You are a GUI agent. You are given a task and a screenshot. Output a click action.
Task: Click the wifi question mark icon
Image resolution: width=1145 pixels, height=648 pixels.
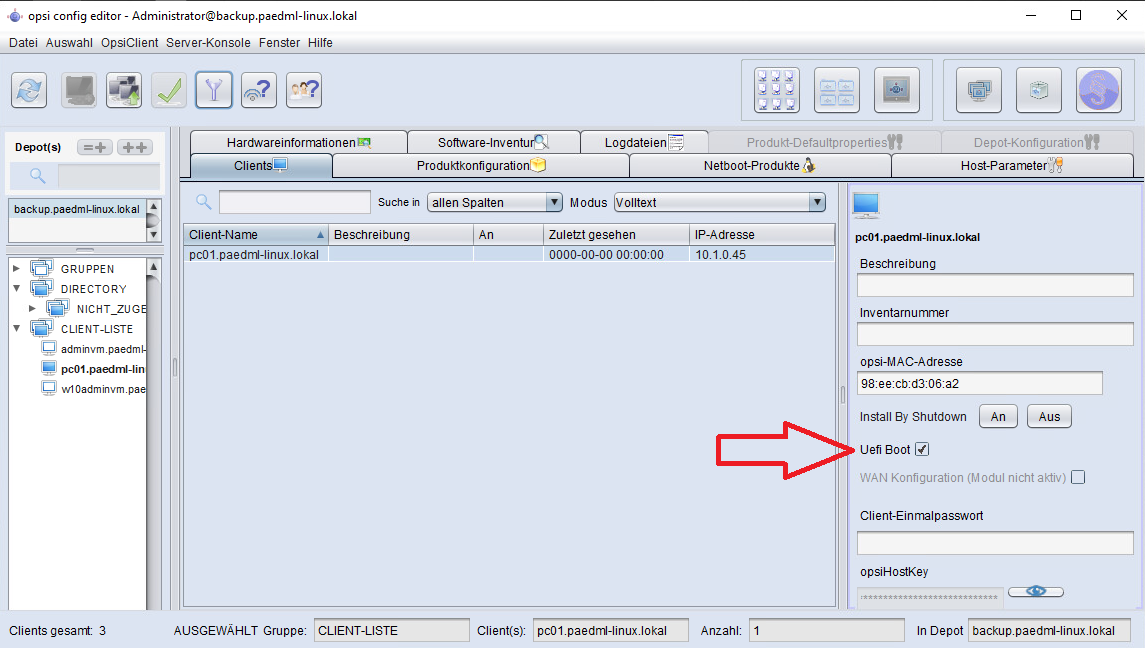point(259,90)
